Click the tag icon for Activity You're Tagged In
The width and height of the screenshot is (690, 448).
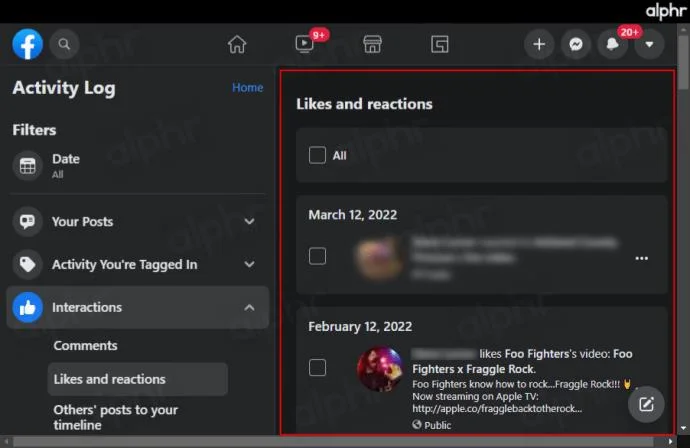(x=27, y=264)
